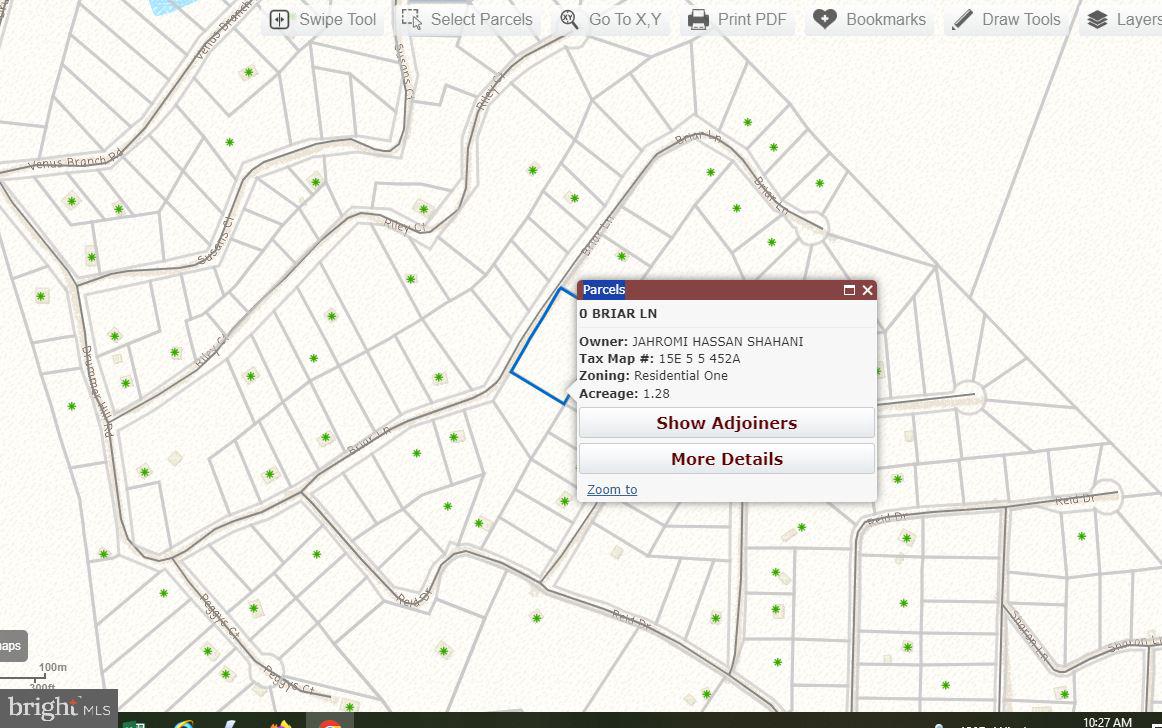Open the Go To X,Y tool
This screenshot has width=1162, height=728.
(610, 20)
